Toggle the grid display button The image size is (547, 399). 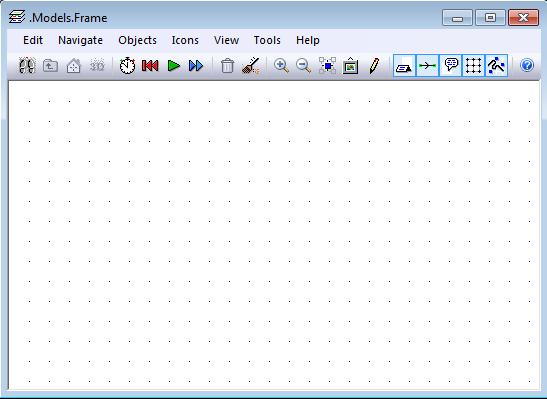(x=473, y=66)
